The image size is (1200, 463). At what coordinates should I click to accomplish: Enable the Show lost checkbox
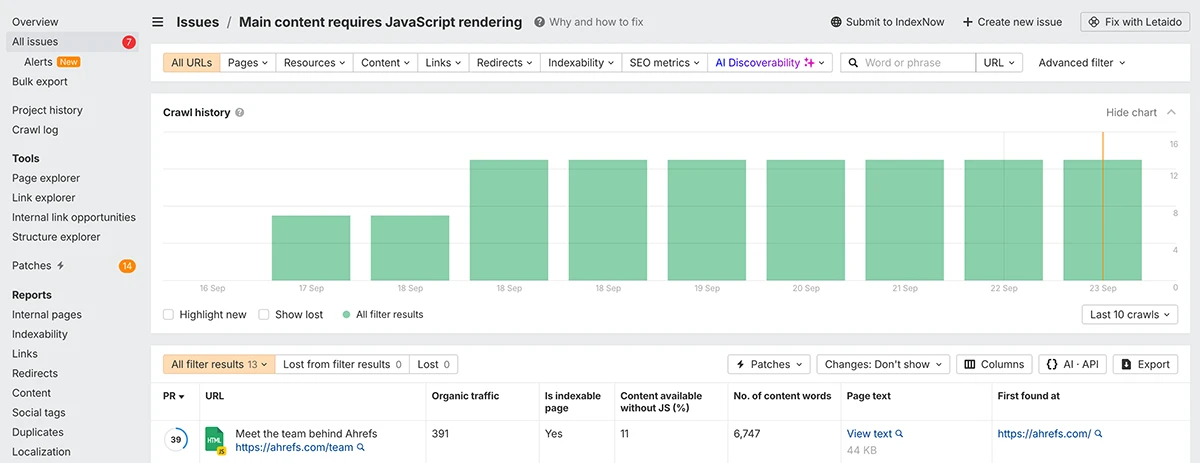click(264, 314)
